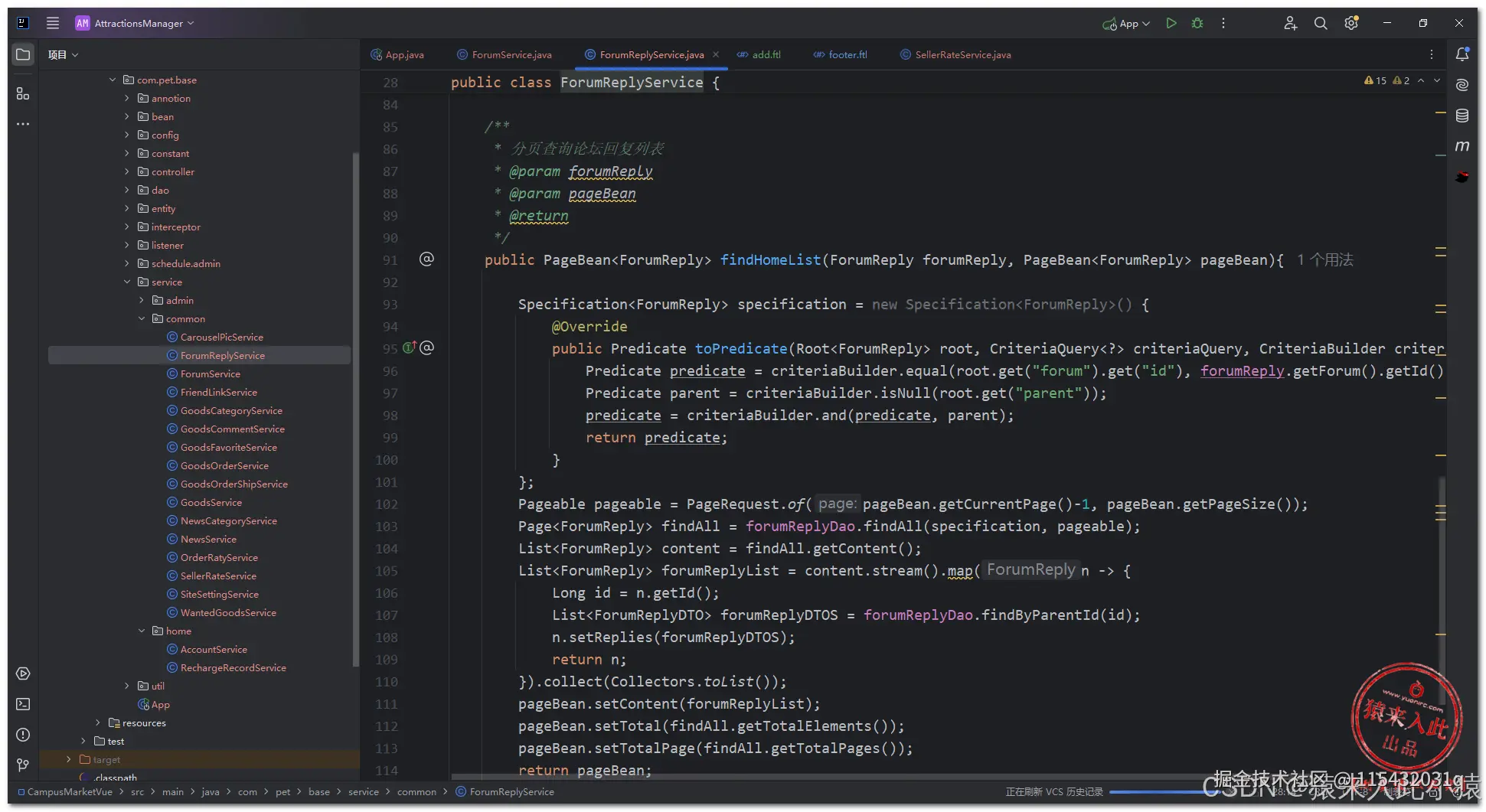Open the Git tool window
This screenshot has height=812, width=1486.
click(x=23, y=765)
